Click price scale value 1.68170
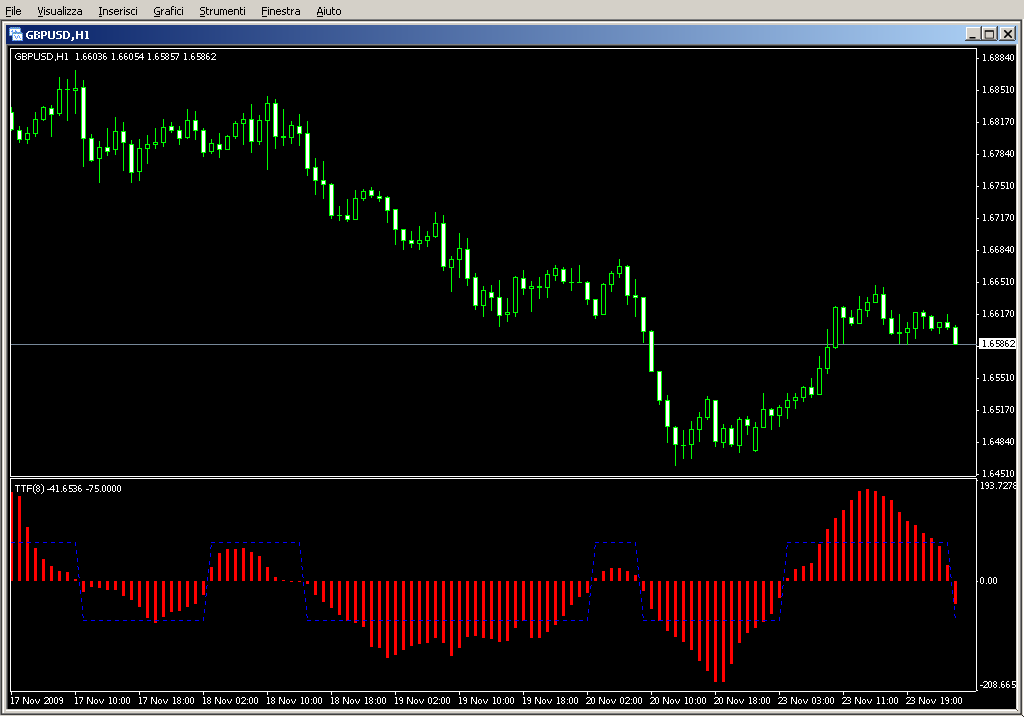 999,121
